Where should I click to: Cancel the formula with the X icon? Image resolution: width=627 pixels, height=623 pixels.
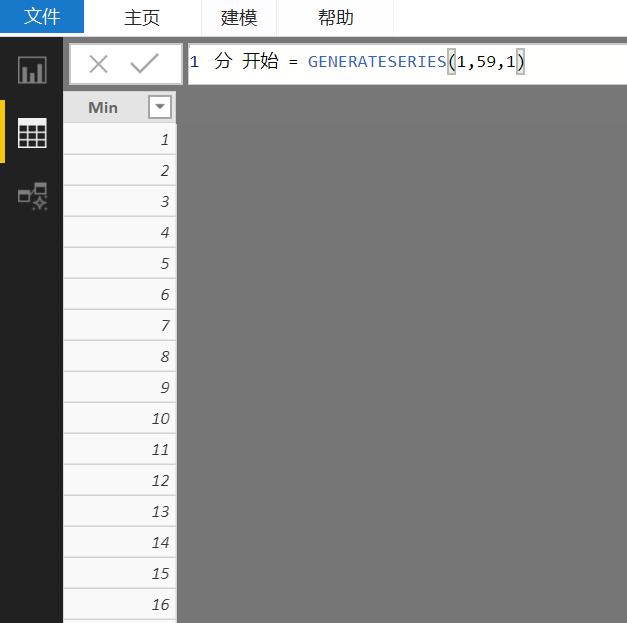point(98,64)
